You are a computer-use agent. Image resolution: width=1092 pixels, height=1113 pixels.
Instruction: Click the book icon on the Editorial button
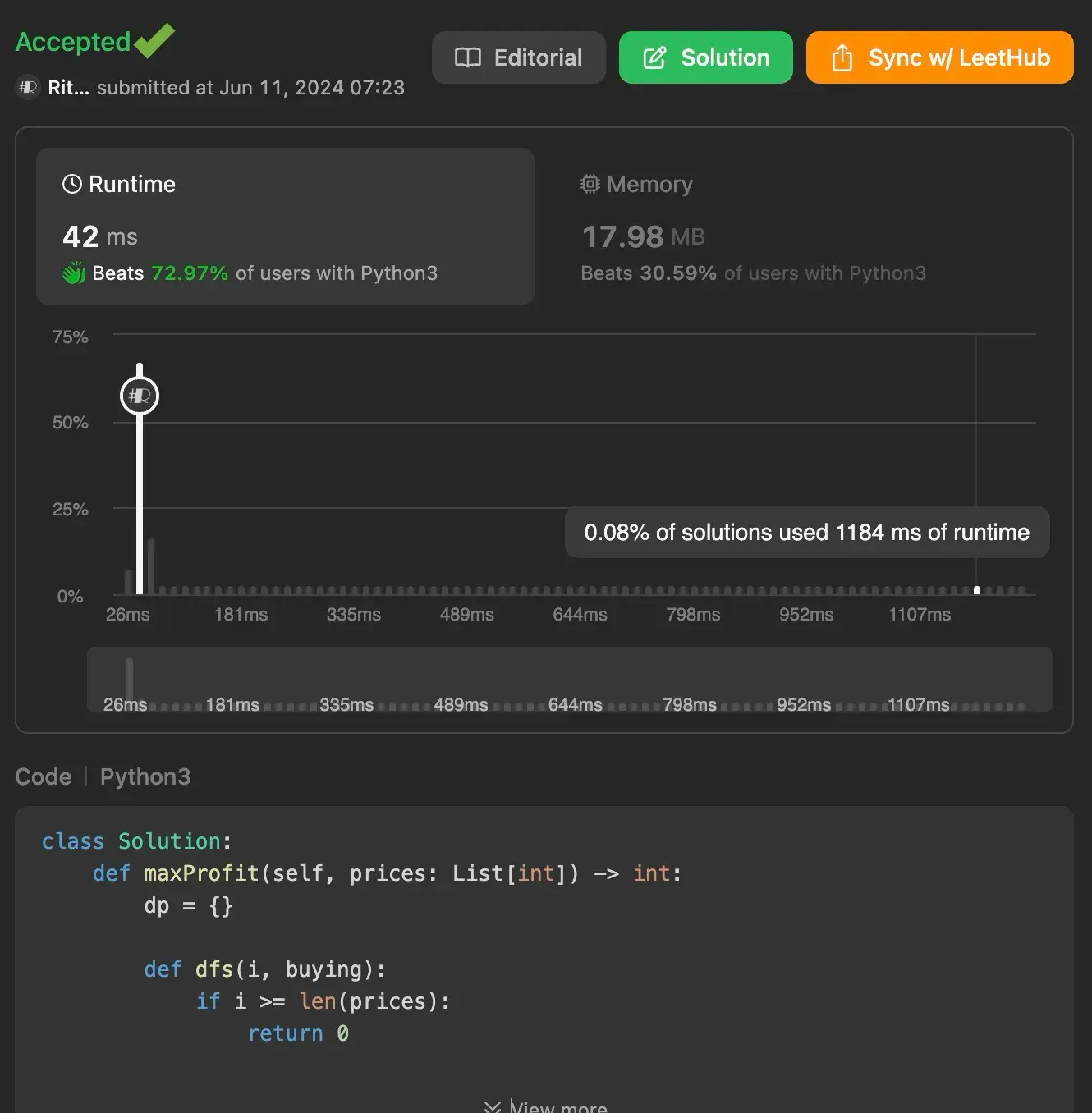tap(469, 57)
